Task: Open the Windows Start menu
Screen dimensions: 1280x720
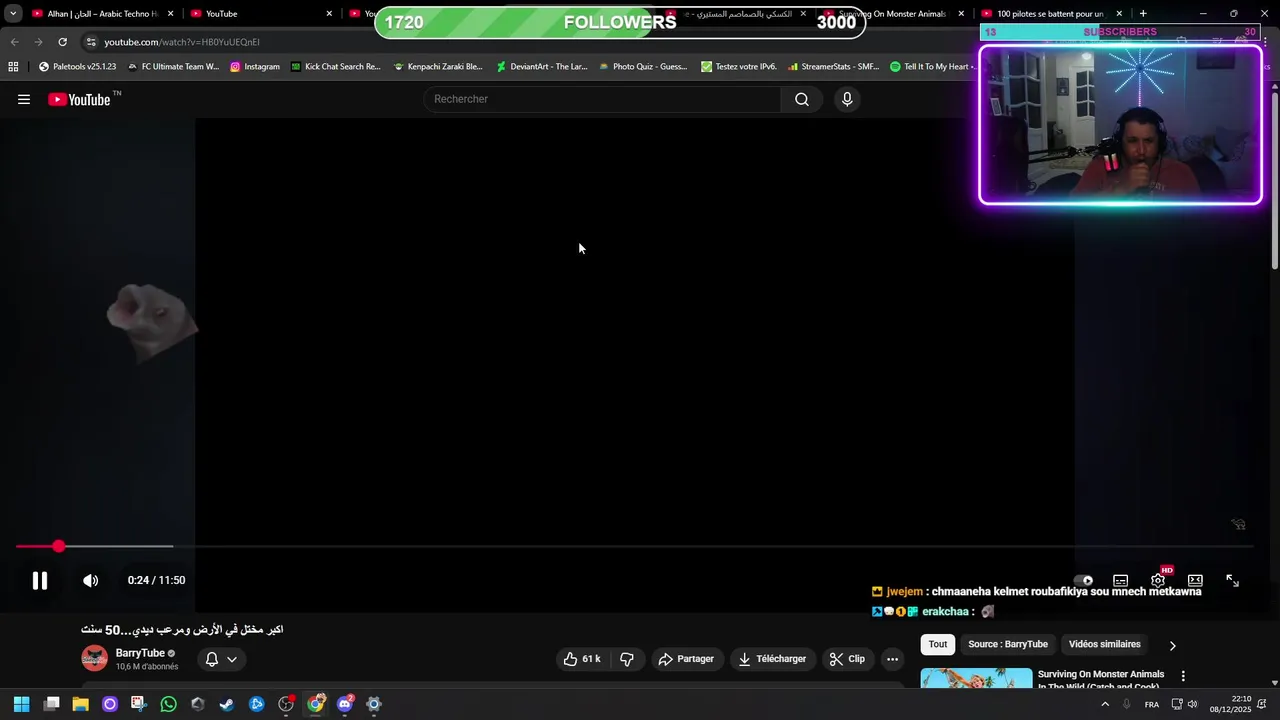Action: tap(22, 704)
